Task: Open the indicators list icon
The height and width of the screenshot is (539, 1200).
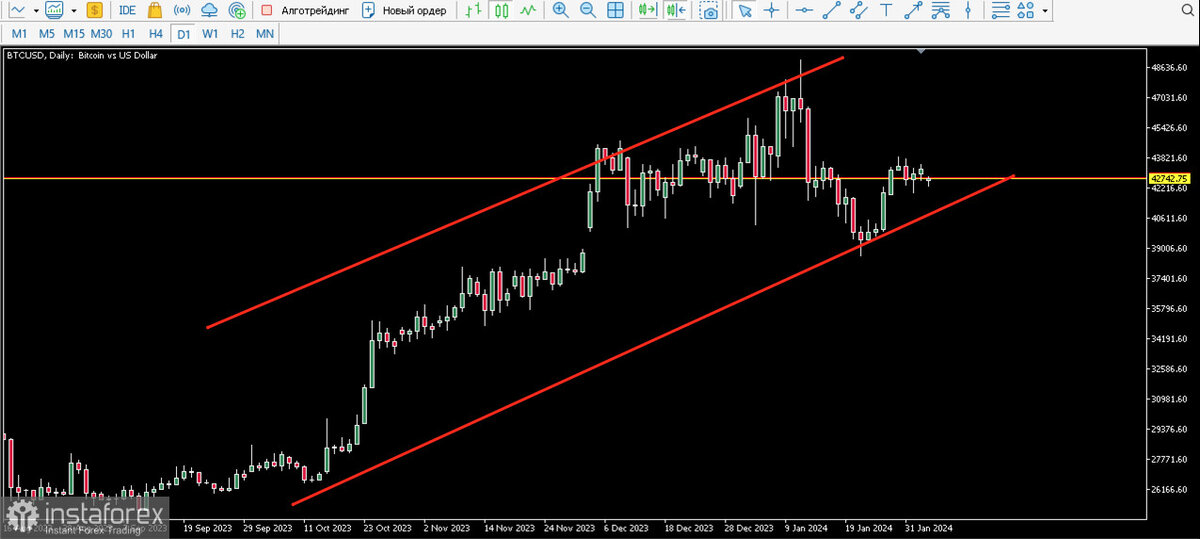Action: click(1000, 10)
